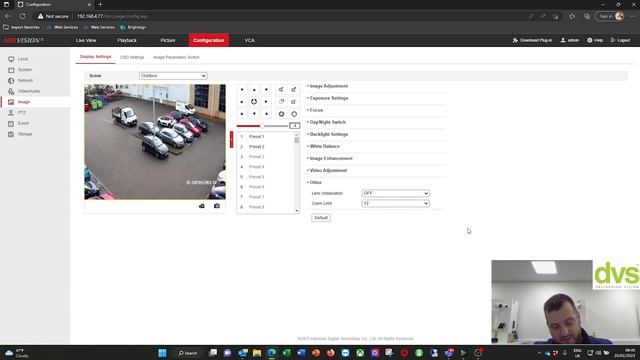The image size is (640, 360).
Task: Expand the Backlight Settings section
Action: [x=328, y=134]
